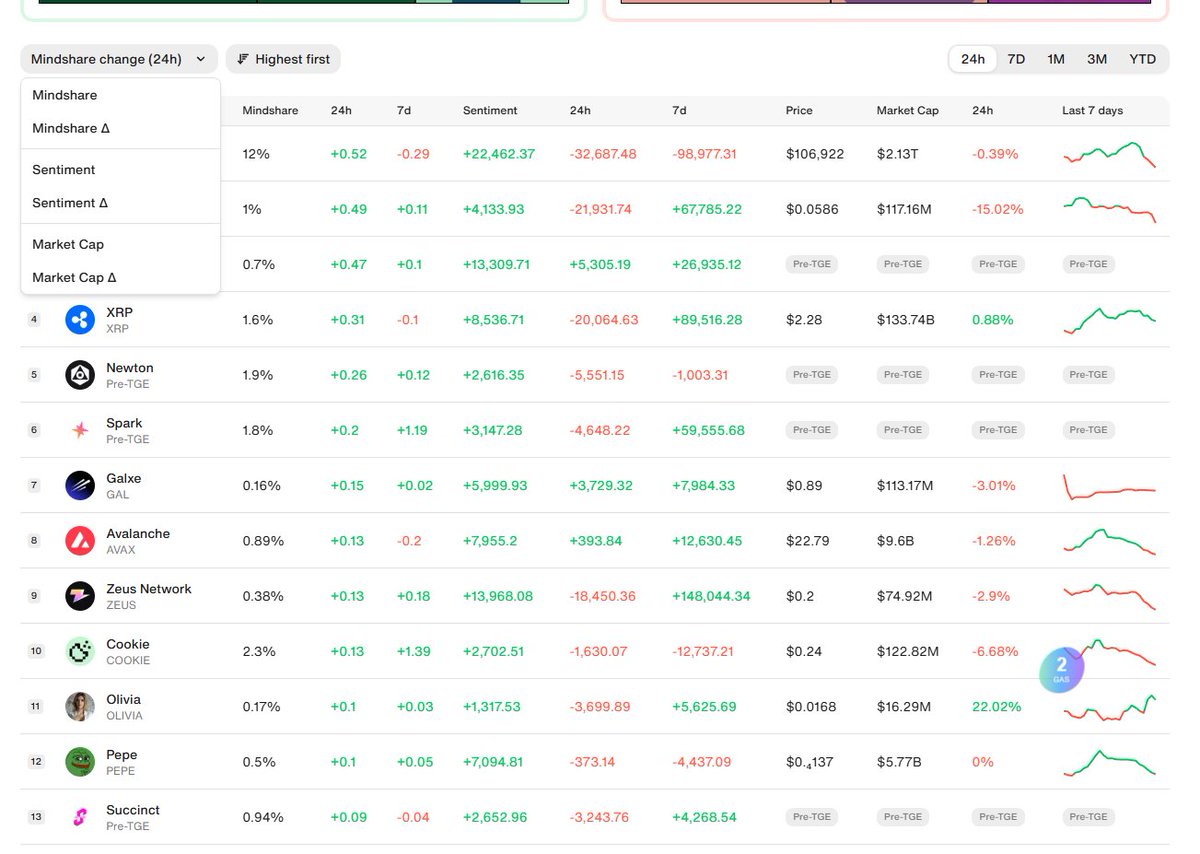1200x854 pixels.
Task: Click the Galxe token logo icon
Action: coord(80,485)
